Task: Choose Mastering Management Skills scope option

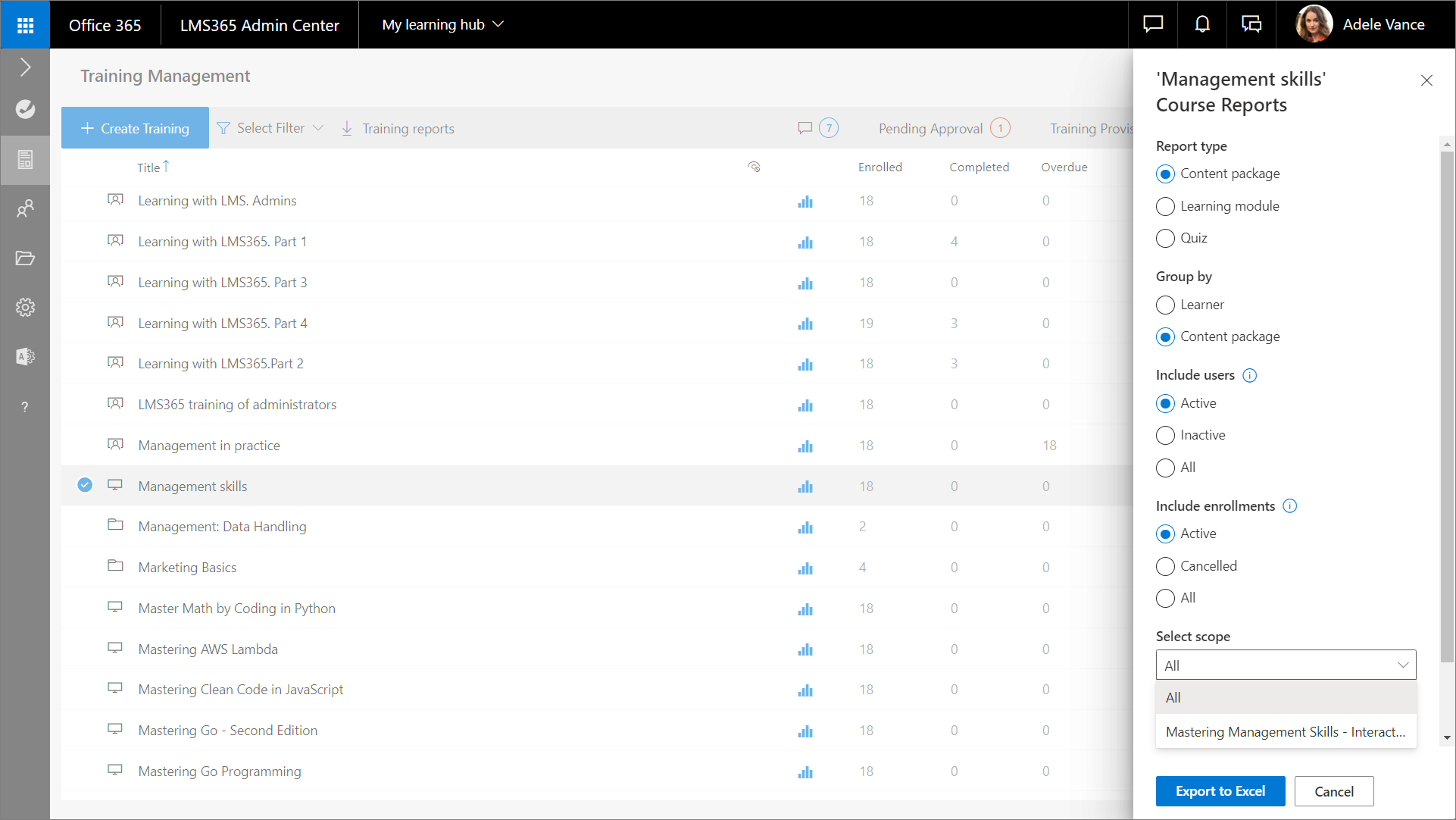Action: pyautogui.click(x=1285, y=731)
